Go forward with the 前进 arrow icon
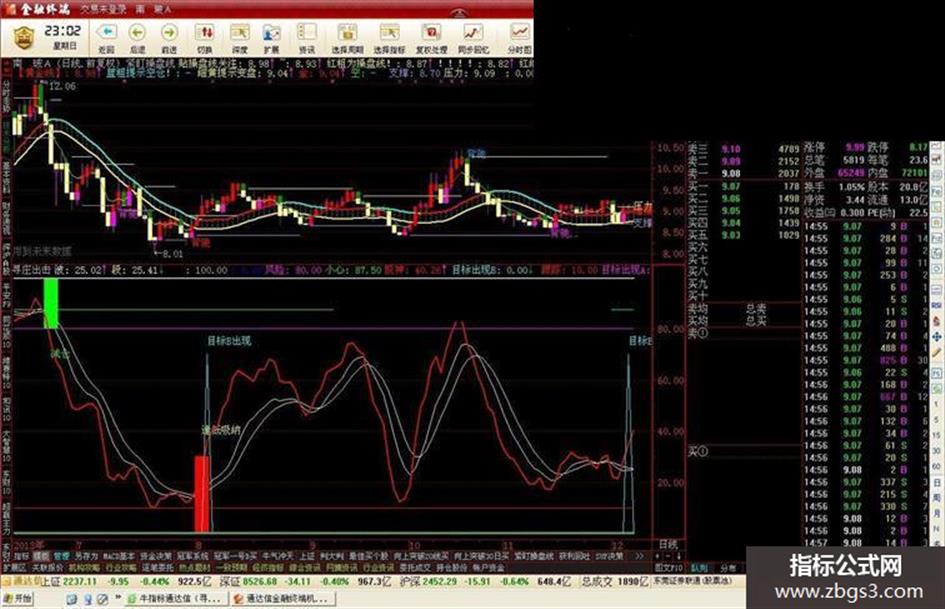The width and height of the screenshot is (945, 609). (x=170, y=37)
